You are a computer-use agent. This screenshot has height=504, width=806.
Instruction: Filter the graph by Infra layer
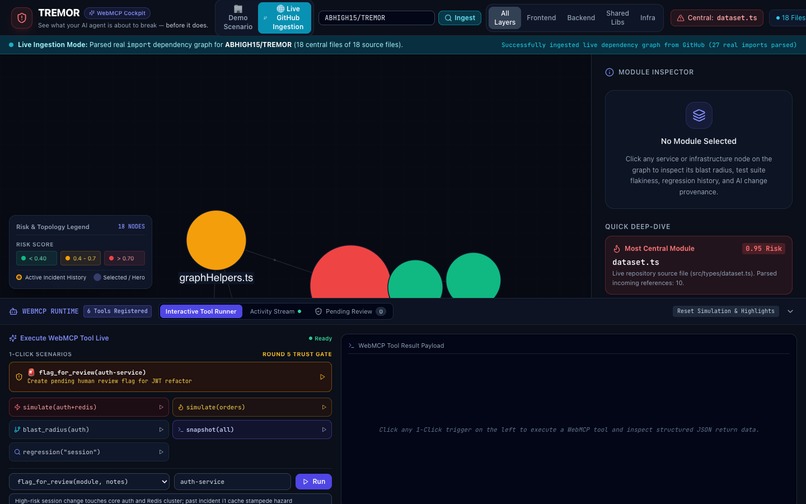(x=647, y=17)
